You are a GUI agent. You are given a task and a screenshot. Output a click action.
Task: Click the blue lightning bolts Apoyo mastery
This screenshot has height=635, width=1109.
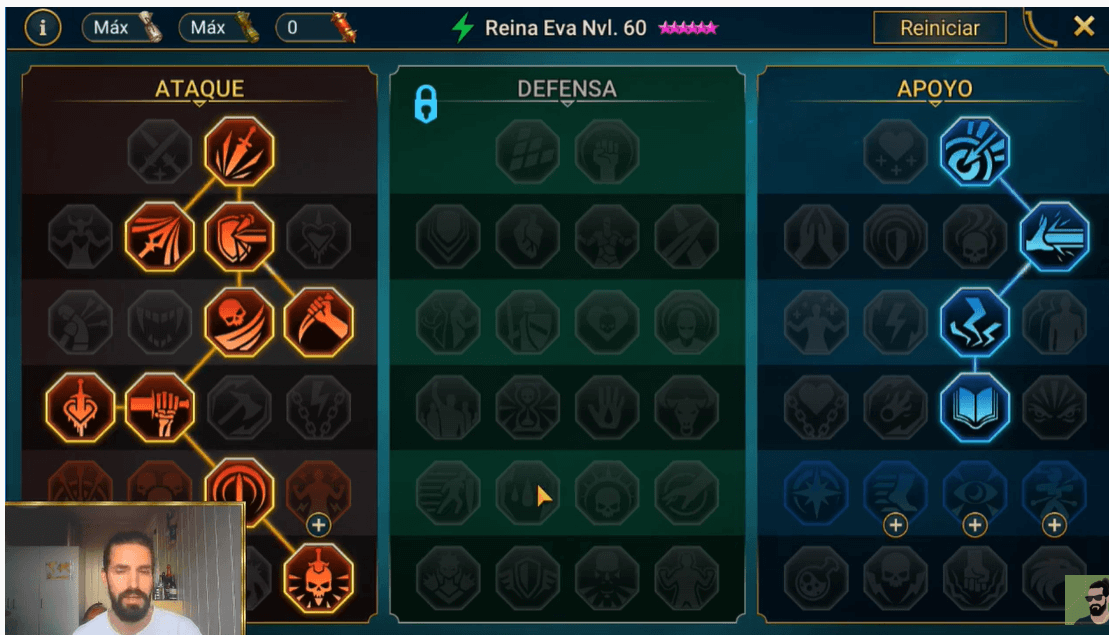(x=975, y=322)
